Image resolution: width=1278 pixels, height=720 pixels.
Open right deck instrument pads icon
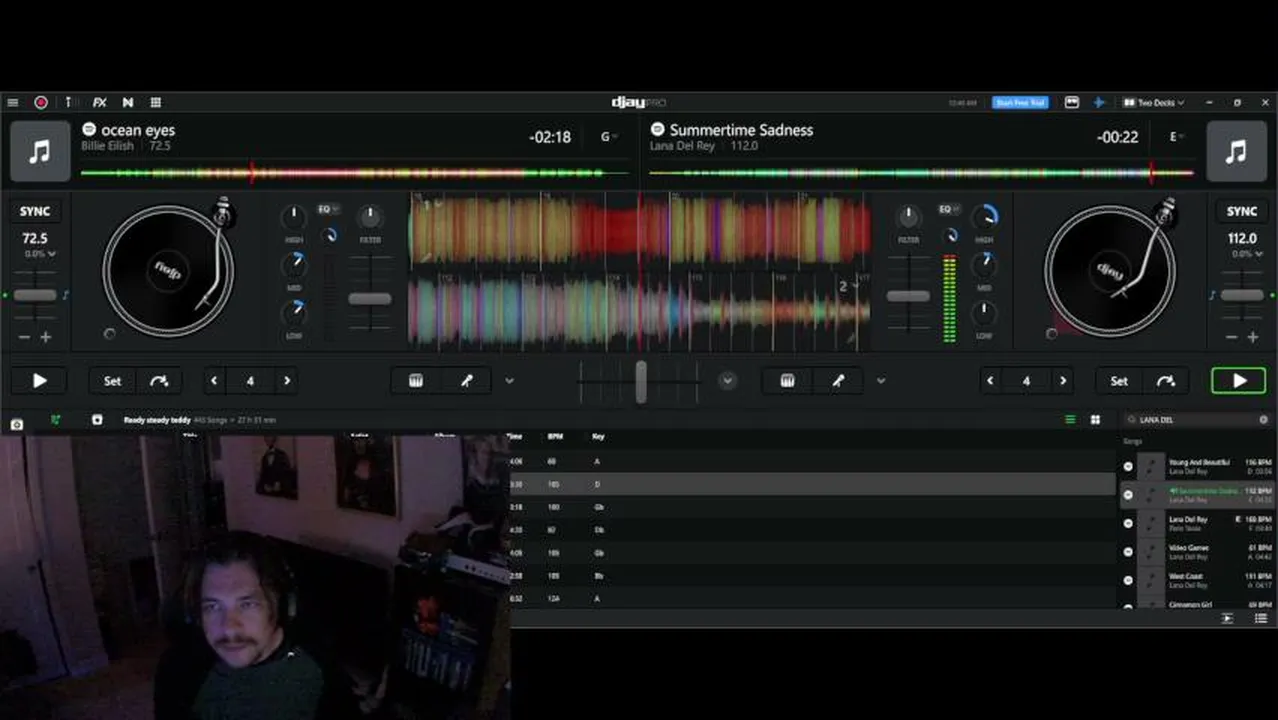tap(787, 381)
